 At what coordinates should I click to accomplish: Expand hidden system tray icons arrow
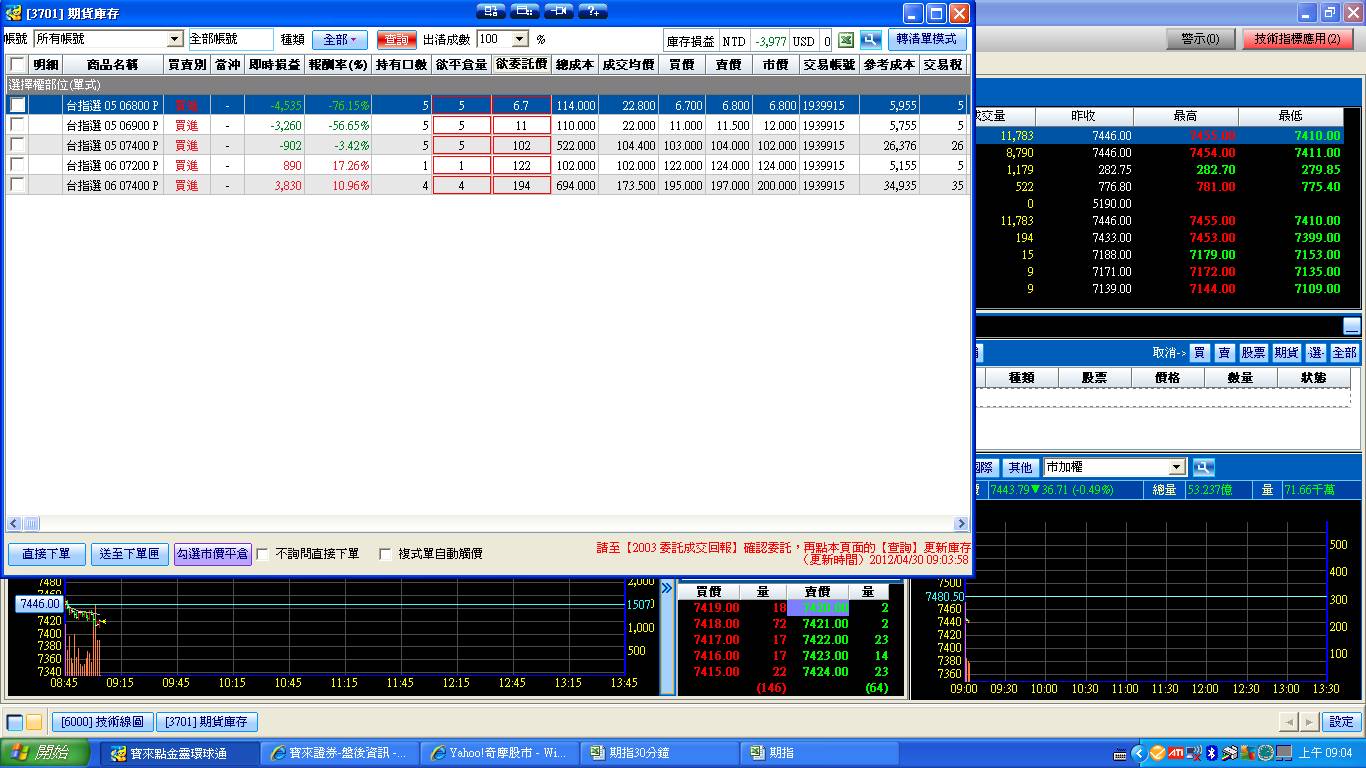point(1138,753)
